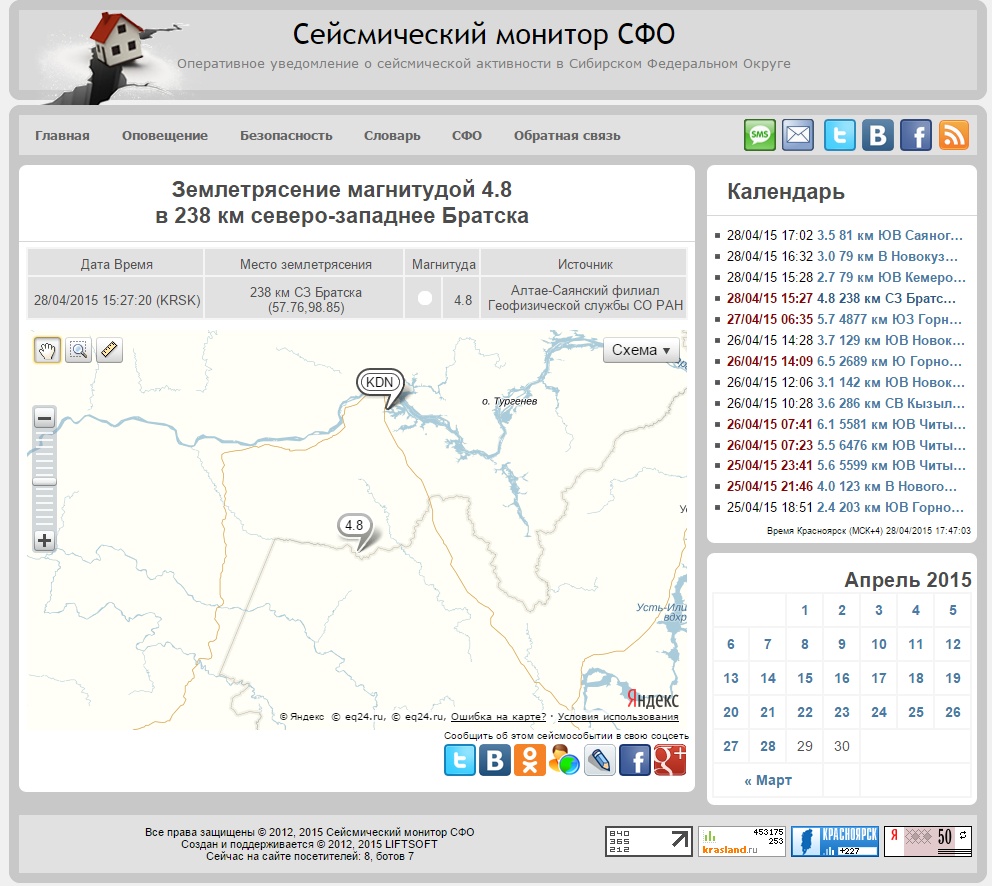Open the Схема map type dropdown
The width and height of the screenshot is (992, 886).
pos(641,350)
